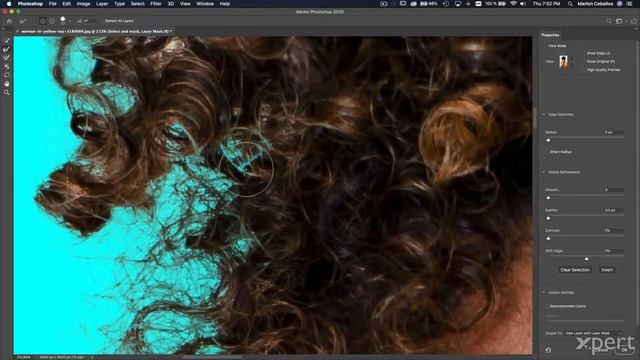Viewport: 640px width, 360px height.
Task: Click the Shift Edge value field
Action: [x=613, y=251]
